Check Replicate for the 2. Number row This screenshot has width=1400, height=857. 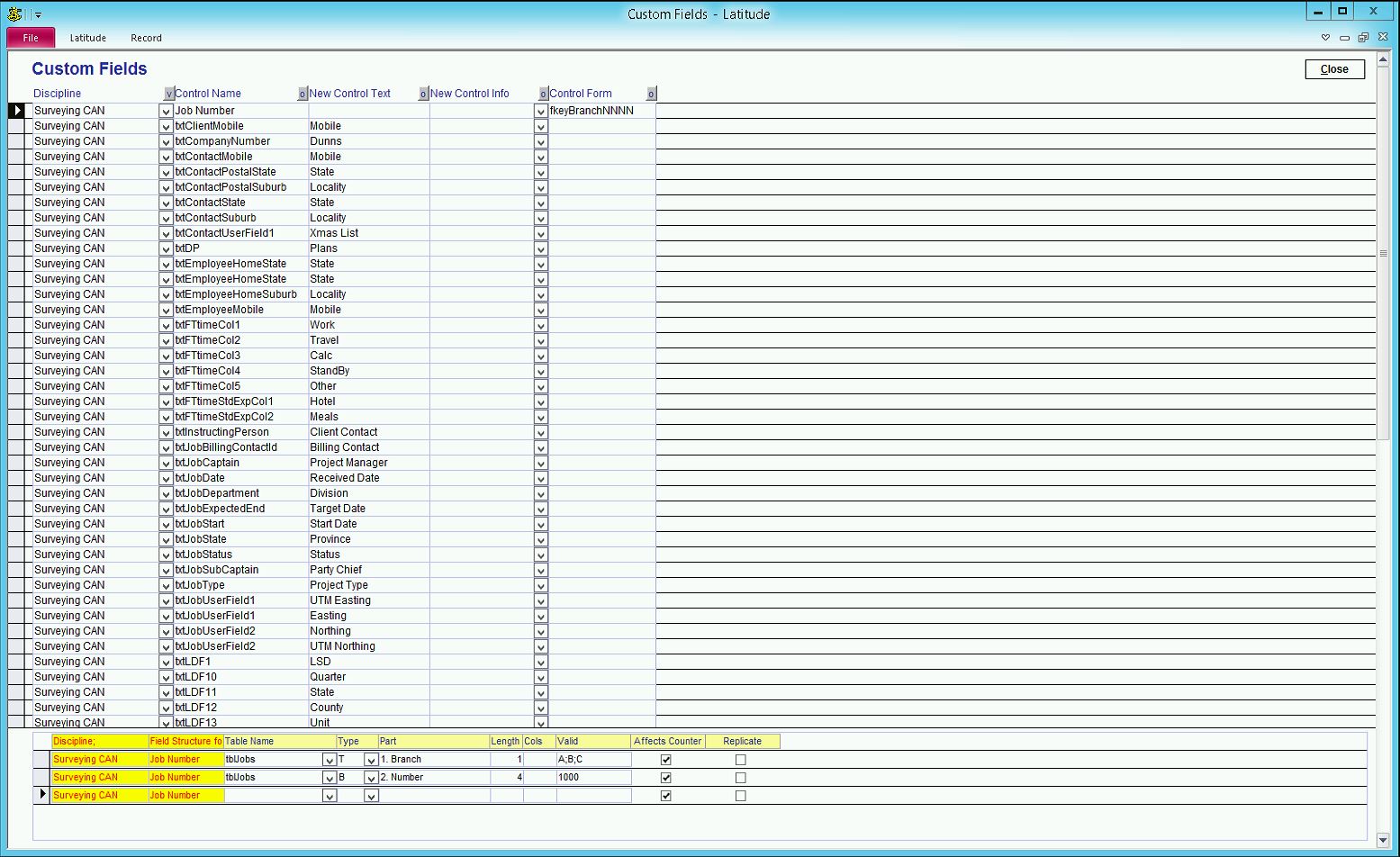[741, 778]
